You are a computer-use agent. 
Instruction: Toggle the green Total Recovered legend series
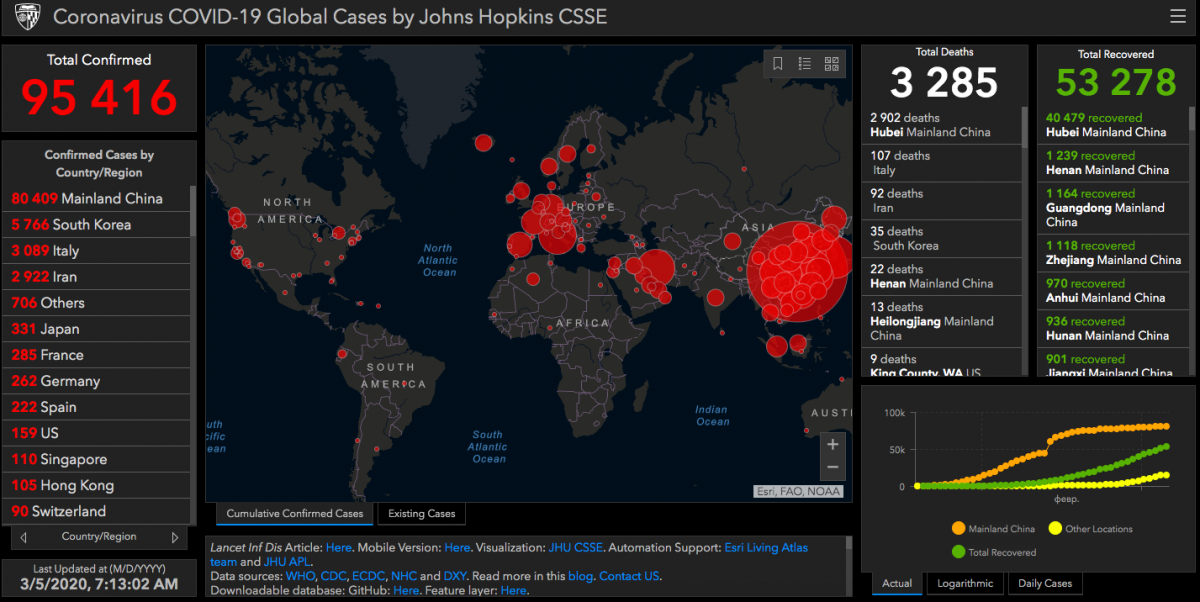point(995,552)
